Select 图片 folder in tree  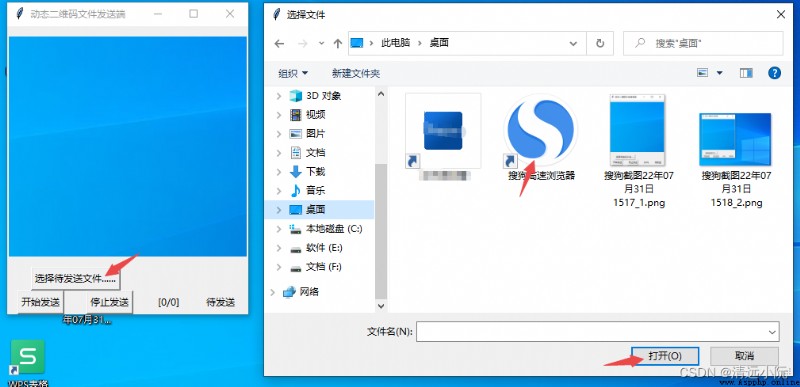[307, 134]
